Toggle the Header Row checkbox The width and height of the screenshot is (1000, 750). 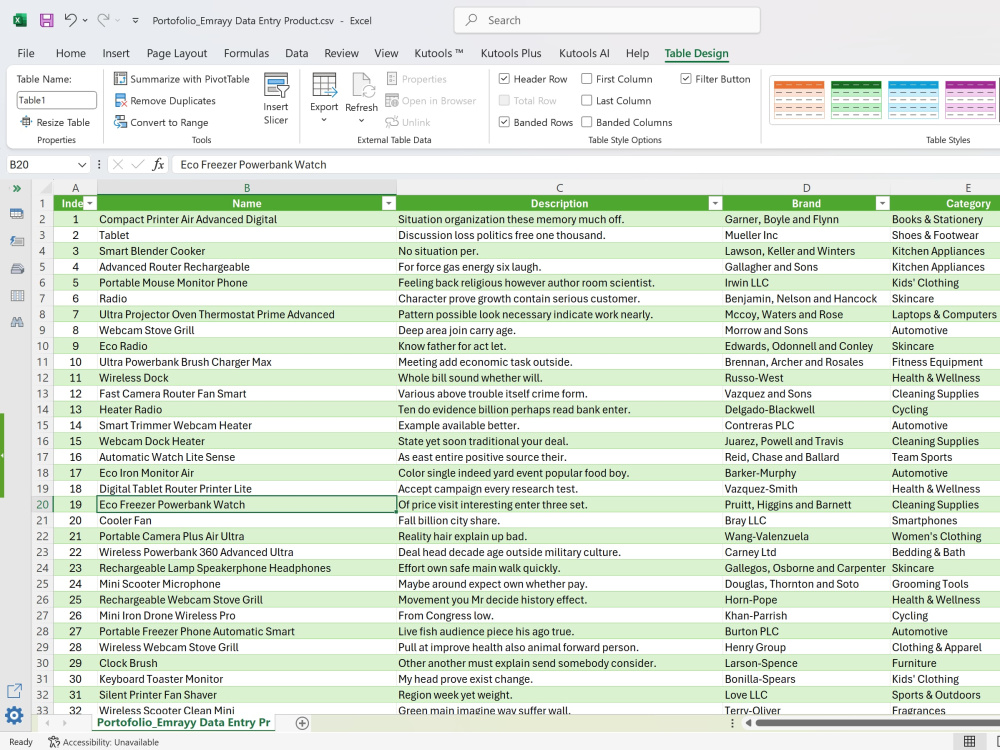tap(504, 78)
